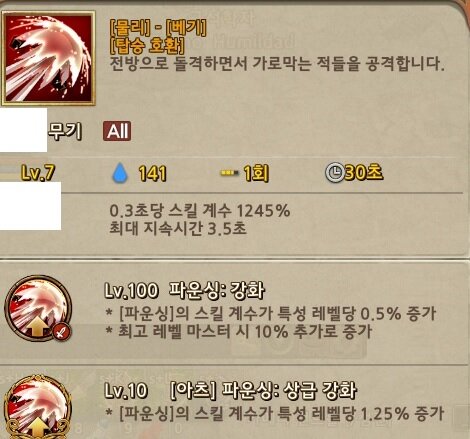The height and width of the screenshot is (439, 470).
Task: Click the up arrow on 파운싱: 강화 icon
Action: (x=37, y=327)
